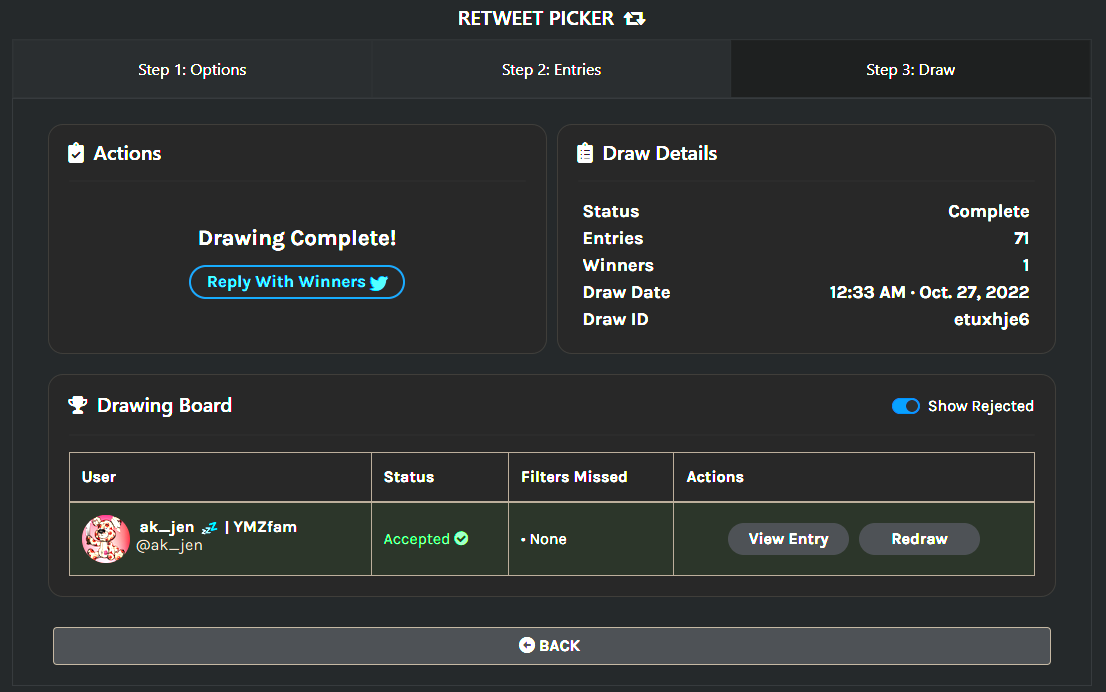Image resolution: width=1106 pixels, height=692 pixels.
Task: Click the Winners count value 1
Action: pyautogui.click(x=1026, y=265)
